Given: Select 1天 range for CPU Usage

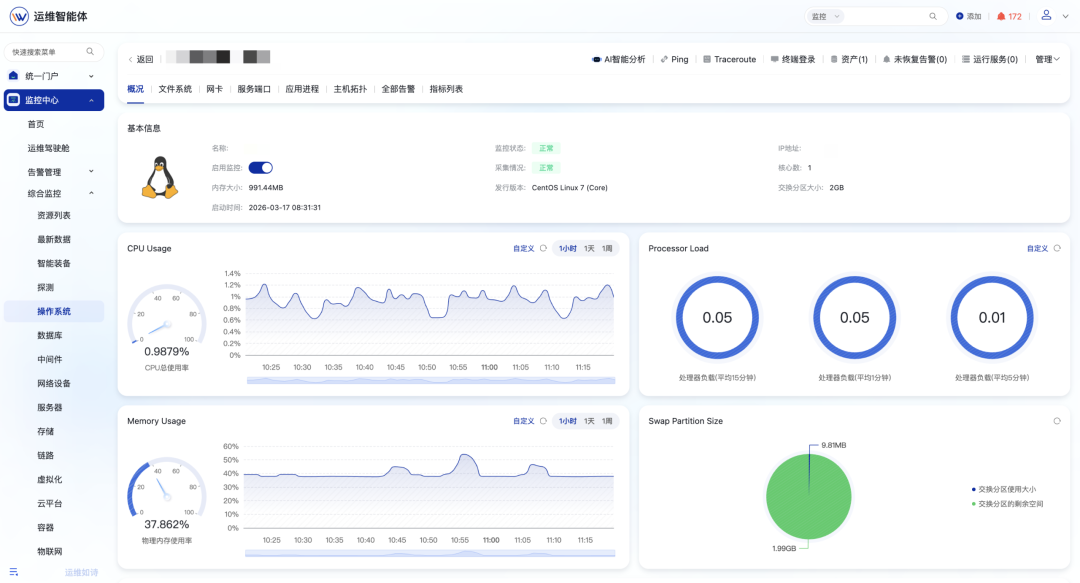Looking at the screenshot, I should (589, 249).
